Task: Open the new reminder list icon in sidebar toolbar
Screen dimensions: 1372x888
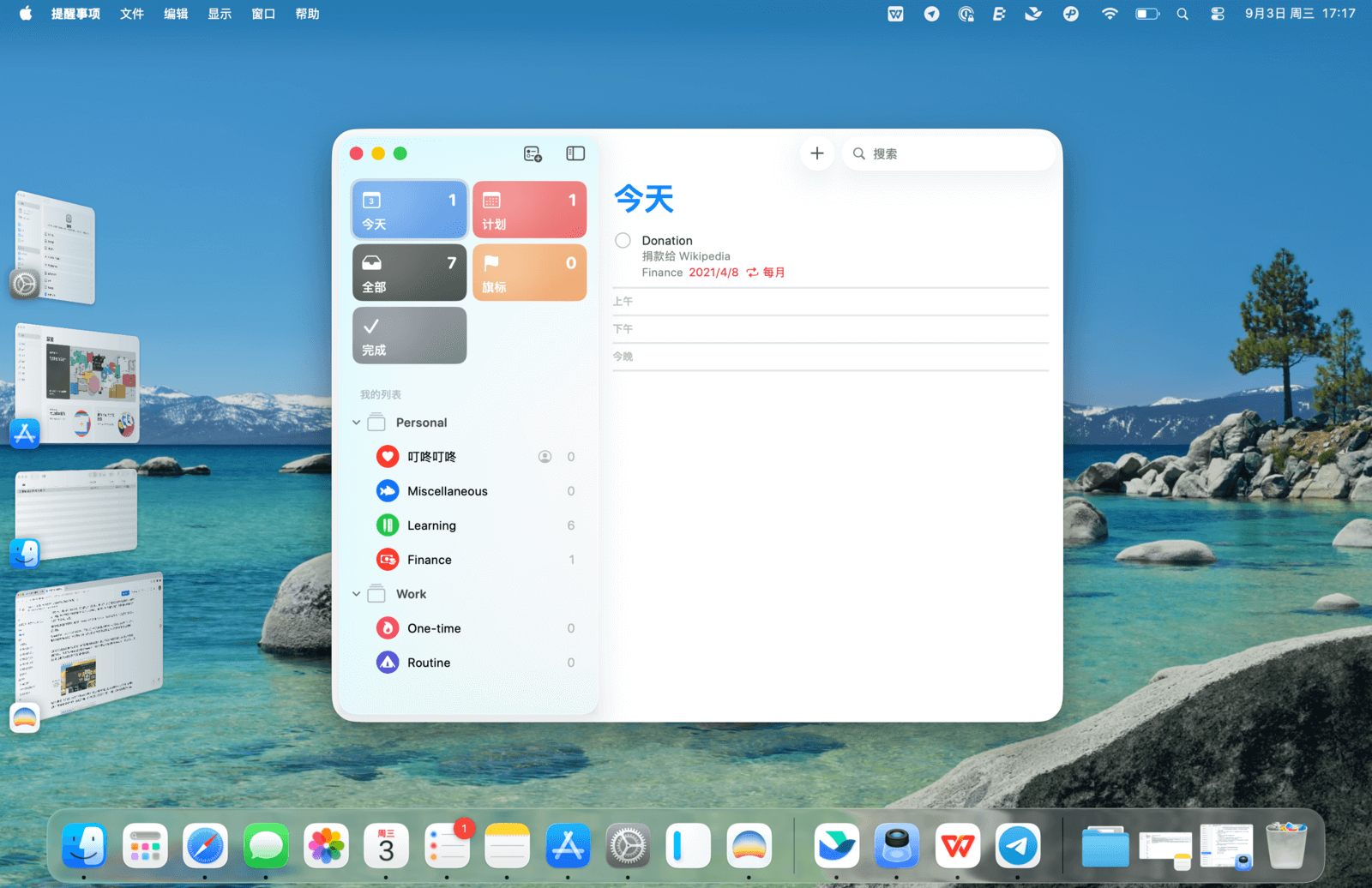Action: click(533, 153)
